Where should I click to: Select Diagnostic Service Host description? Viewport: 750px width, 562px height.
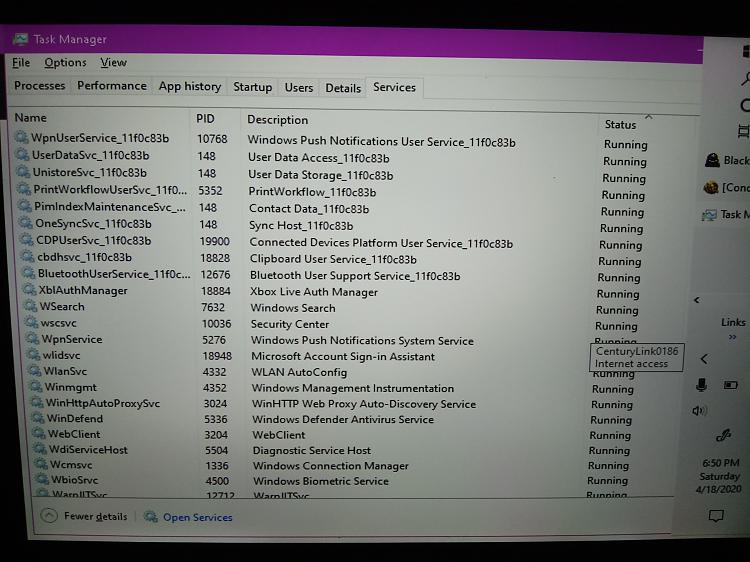(x=312, y=451)
